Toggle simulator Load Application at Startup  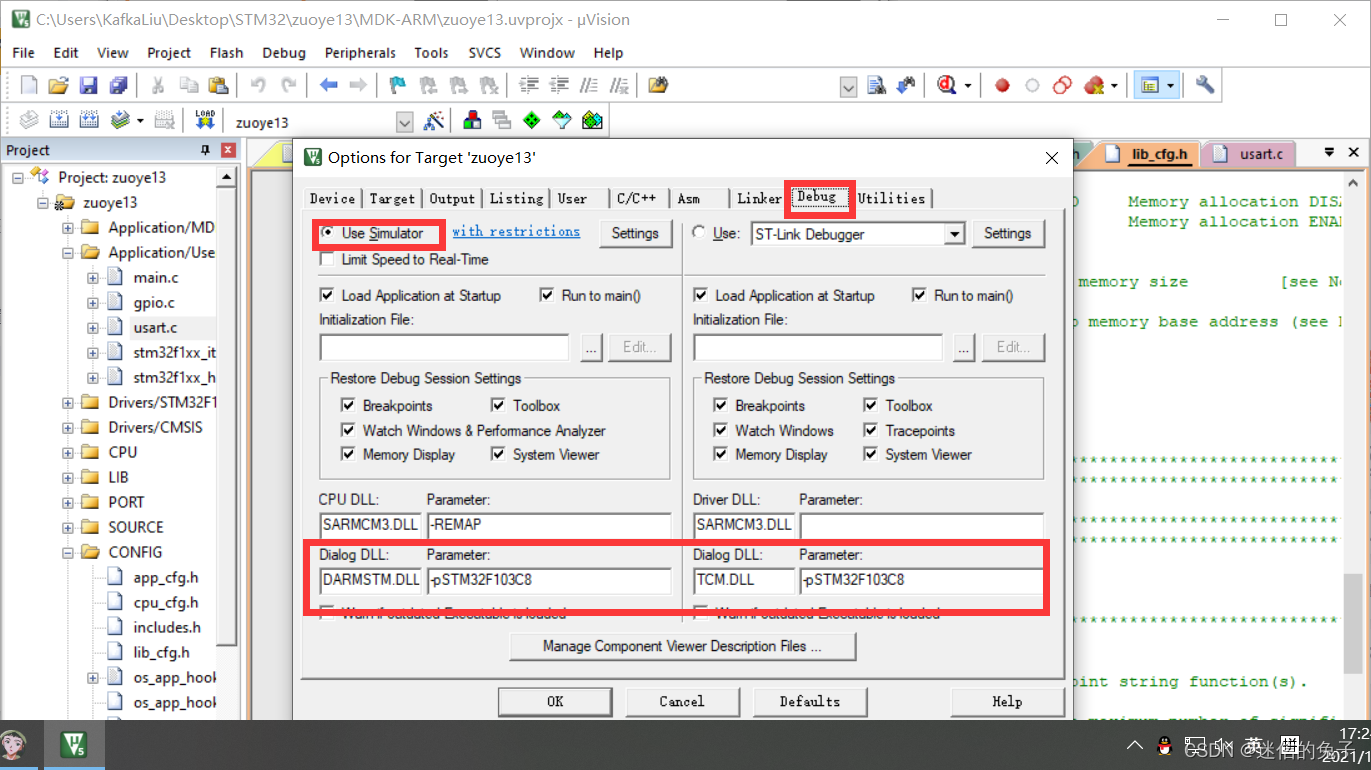coord(327,295)
